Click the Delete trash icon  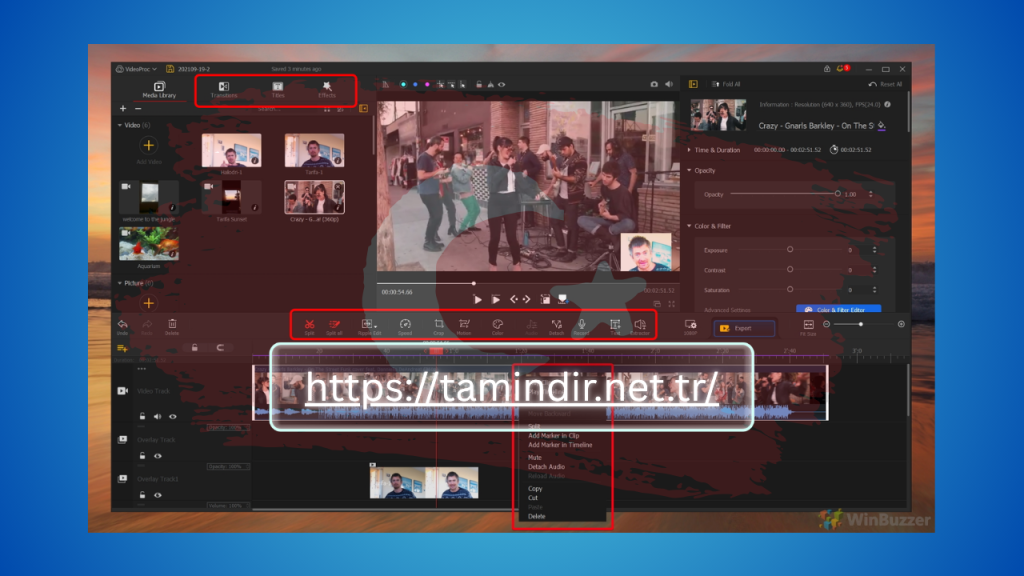click(172, 325)
